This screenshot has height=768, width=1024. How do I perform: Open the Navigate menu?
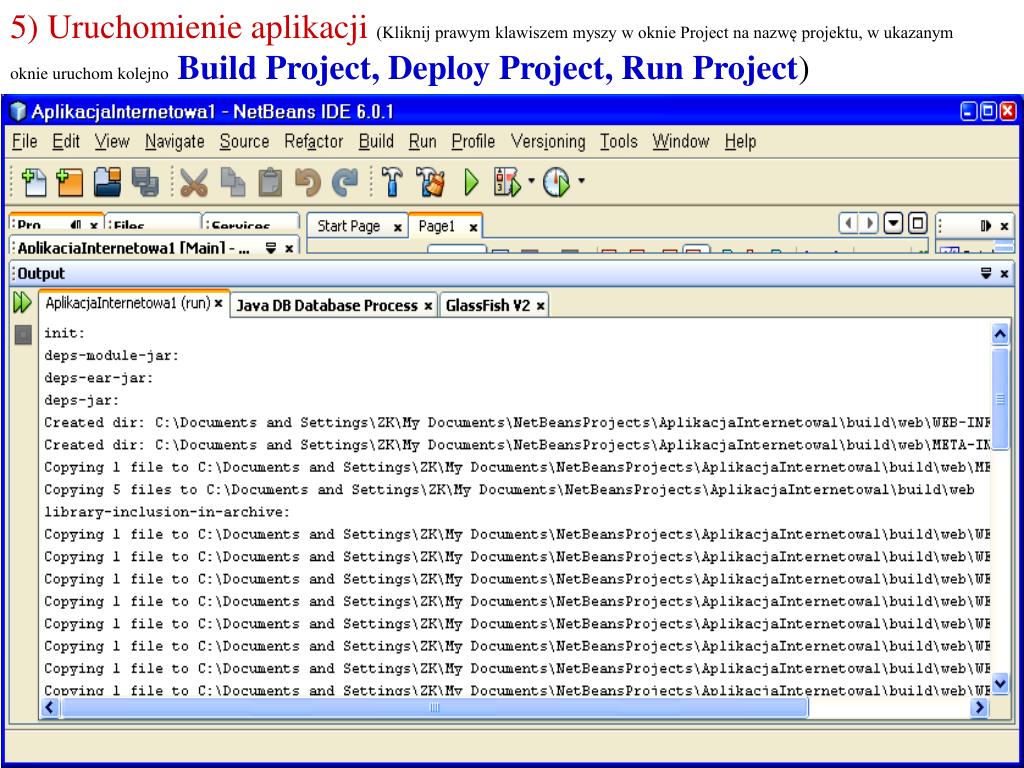click(x=174, y=142)
